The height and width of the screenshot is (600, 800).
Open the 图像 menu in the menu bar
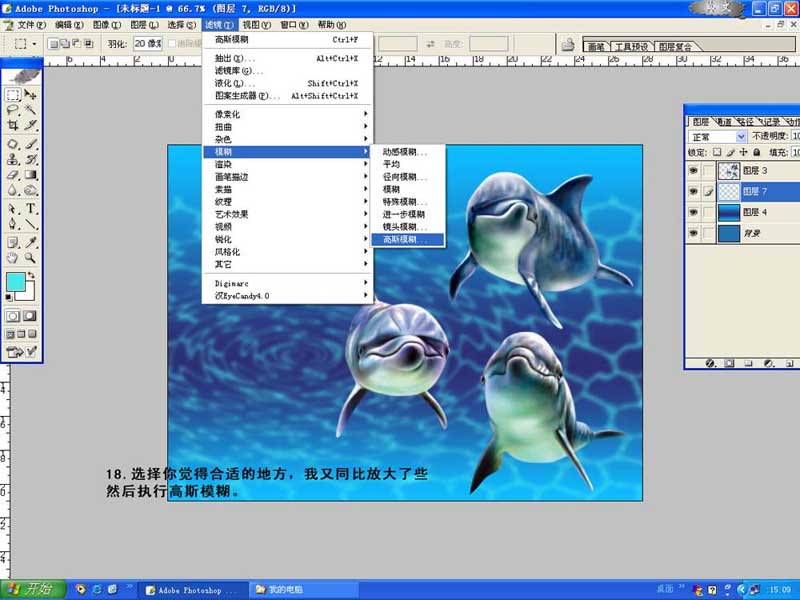[x=107, y=24]
